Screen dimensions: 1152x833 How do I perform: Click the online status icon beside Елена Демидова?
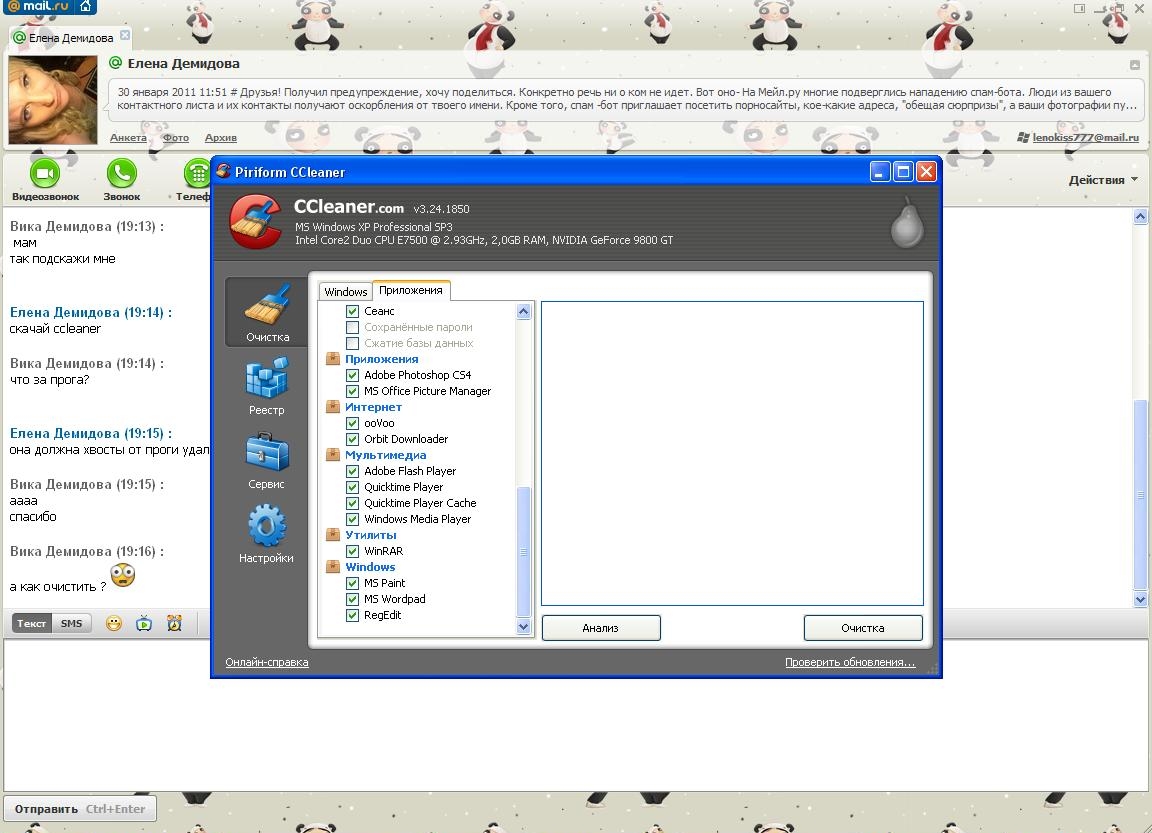[x=115, y=63]
